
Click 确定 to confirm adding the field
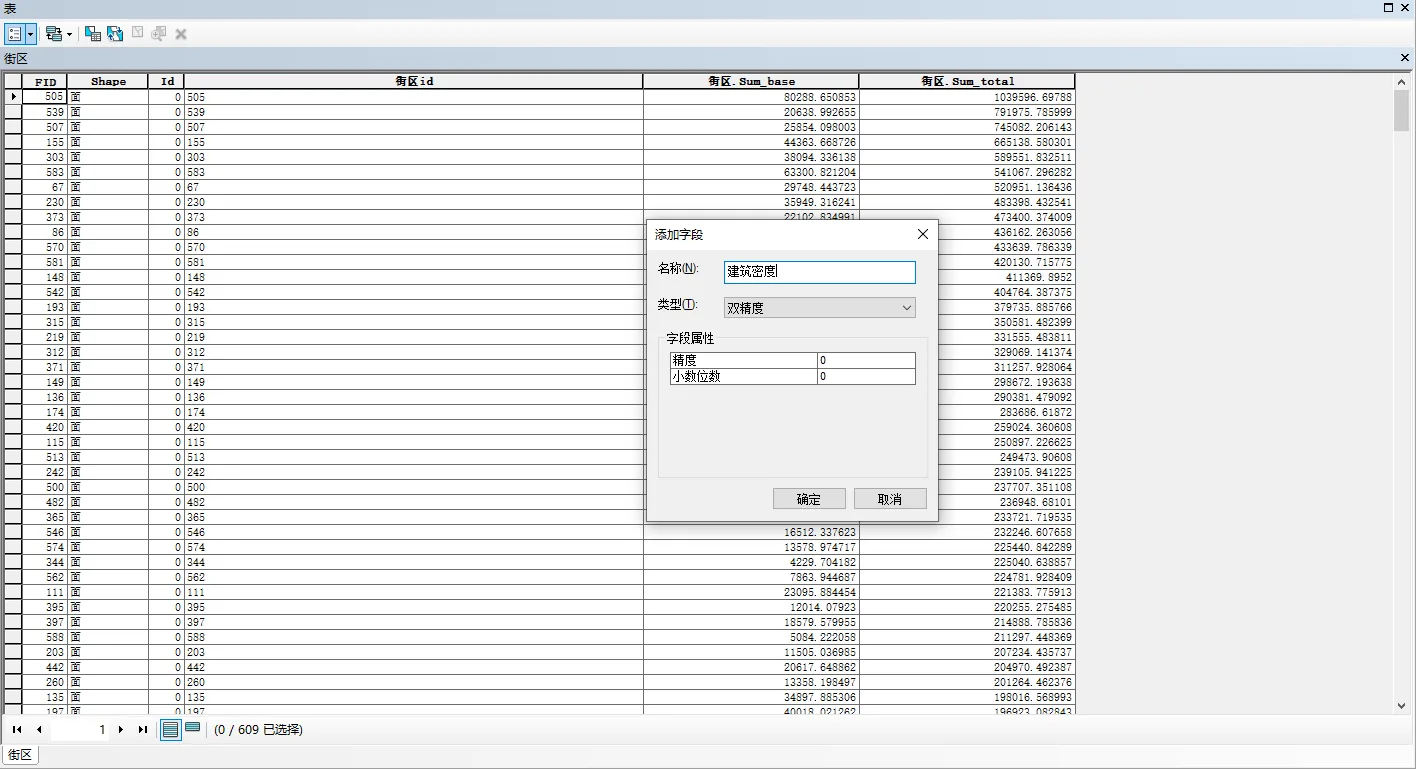809,499
